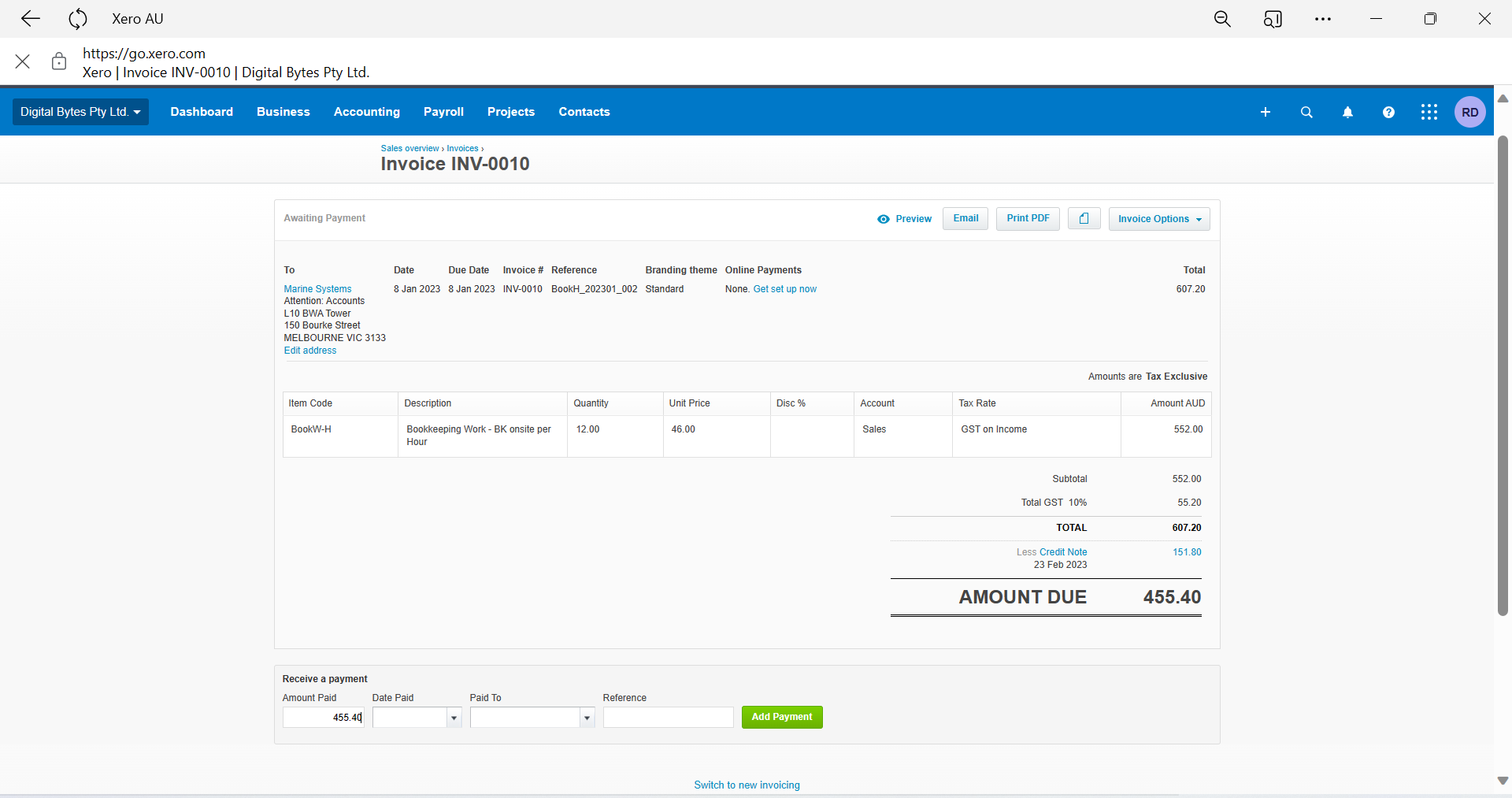
Task: Click the Invoice INV-0010 page heading
Action: point(455,164)
